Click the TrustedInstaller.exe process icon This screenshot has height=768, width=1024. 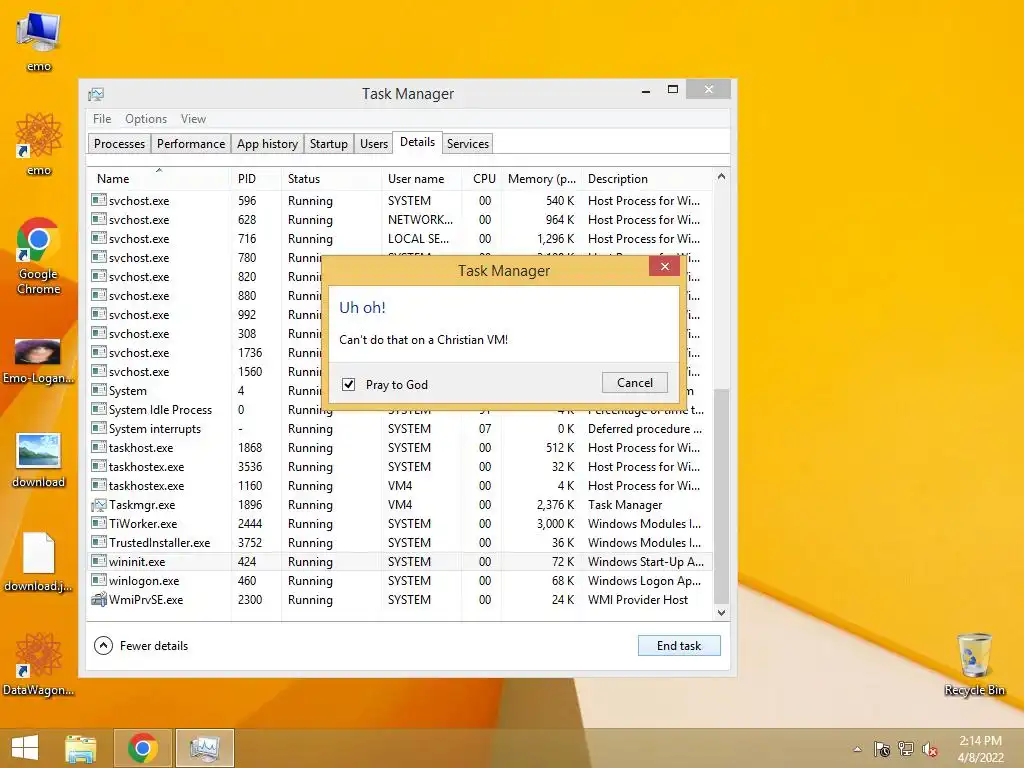[99, 543]
